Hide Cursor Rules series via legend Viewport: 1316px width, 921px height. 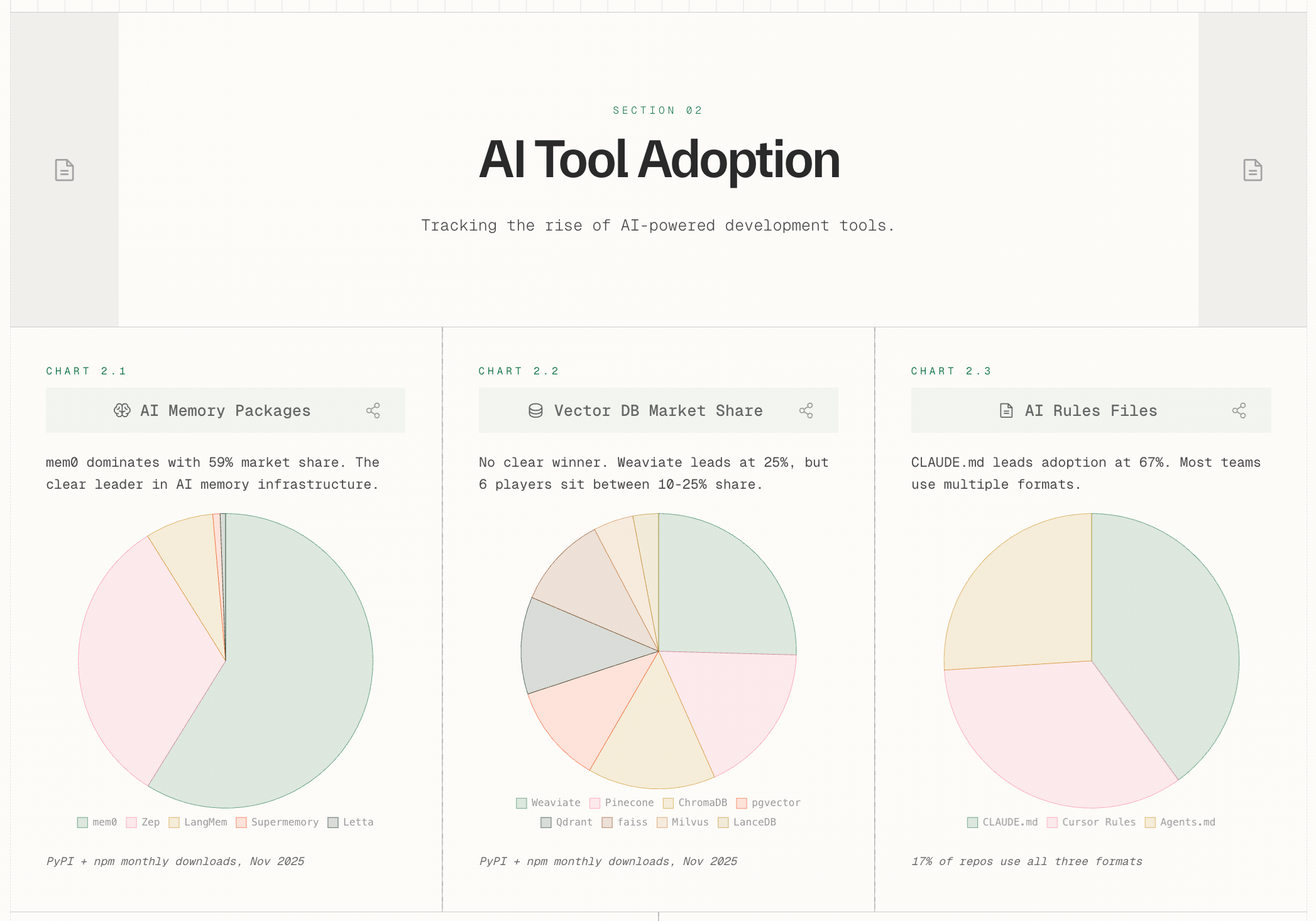pos(1092,822)
